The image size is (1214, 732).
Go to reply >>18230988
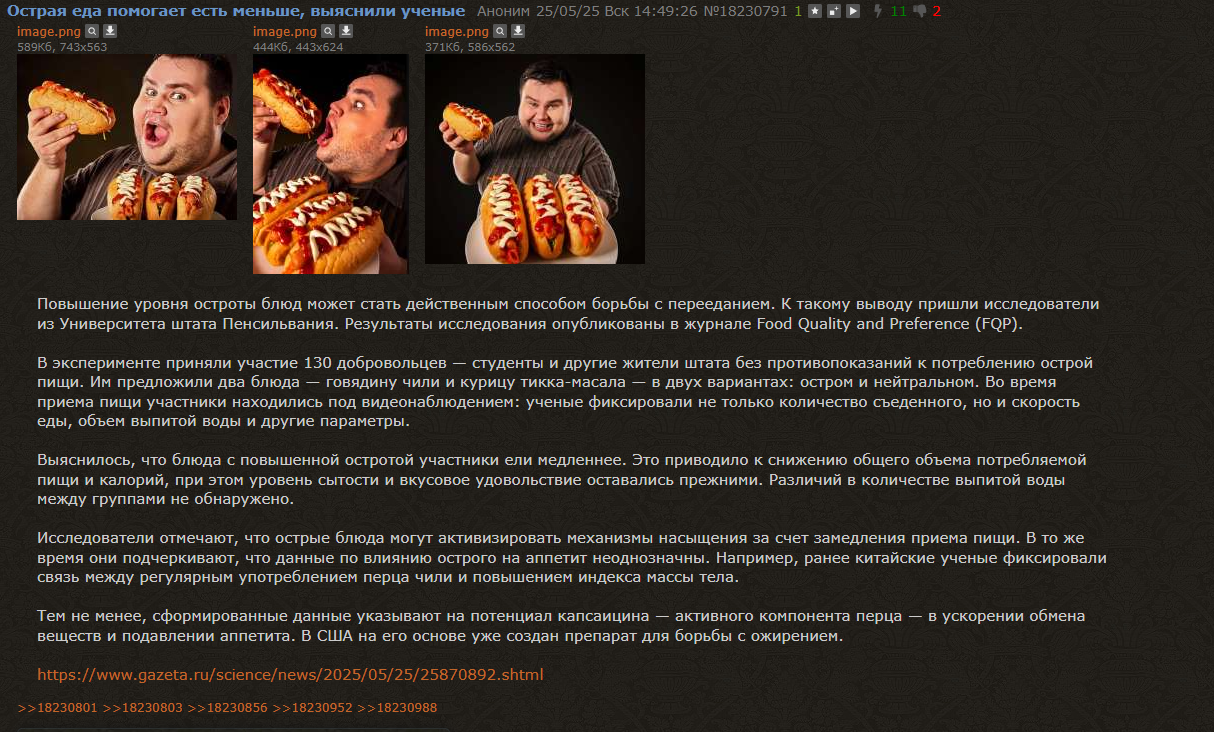pyautogui.click(x=397, y=708)
